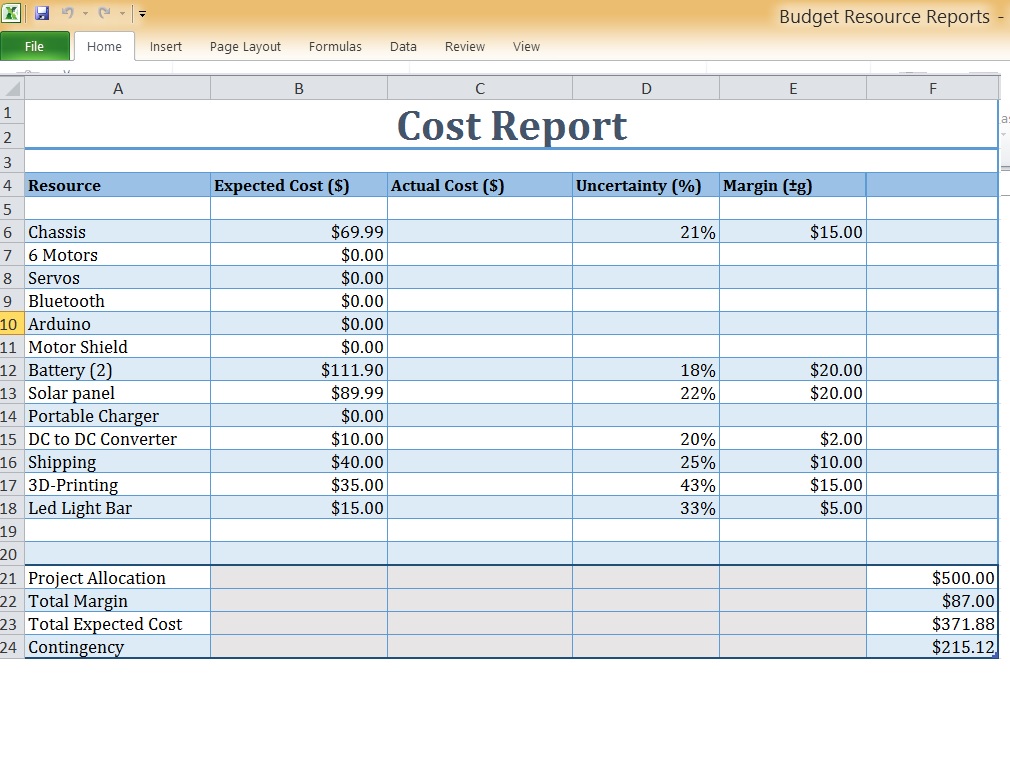Select the Portable Charger cell
The width and height of the screenshot is (1010, 783).
(x=118, y=416)
